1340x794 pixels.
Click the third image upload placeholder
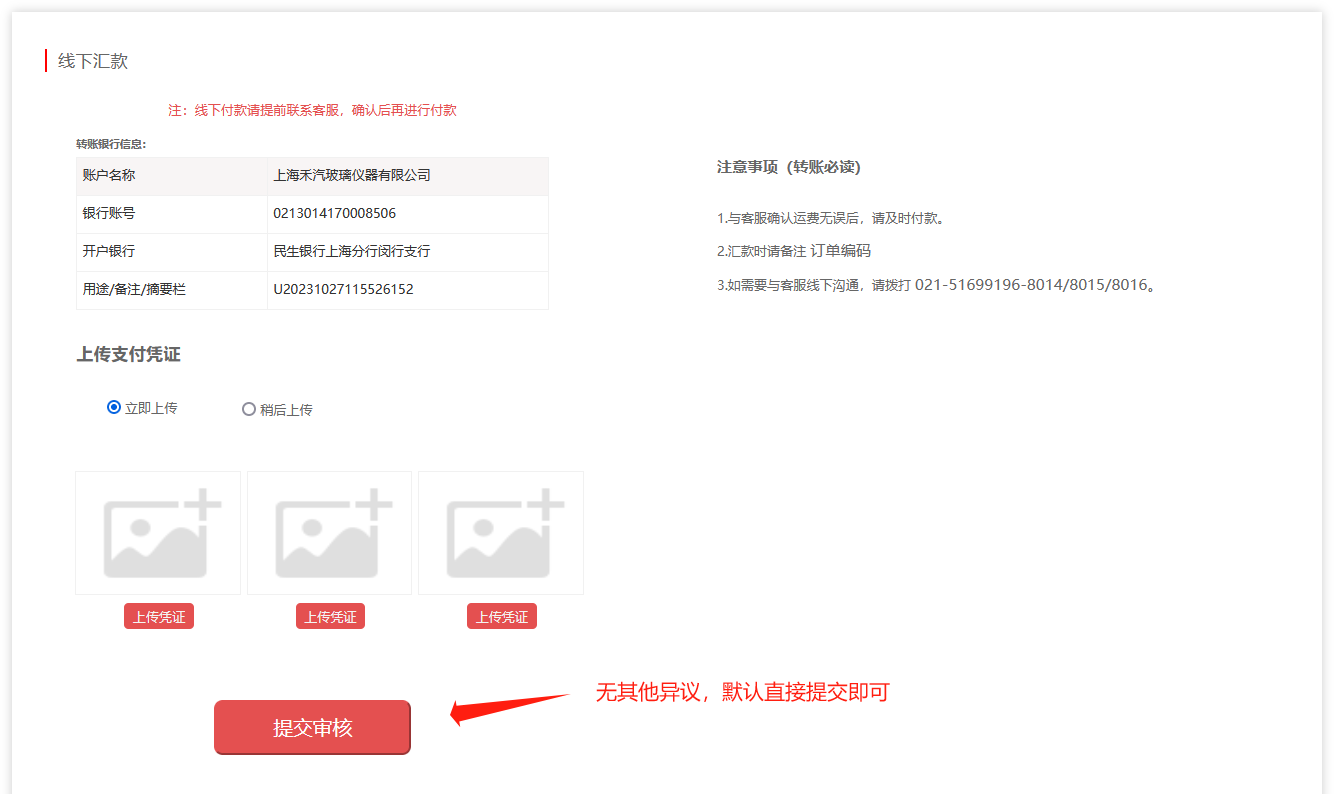[501, 532]
